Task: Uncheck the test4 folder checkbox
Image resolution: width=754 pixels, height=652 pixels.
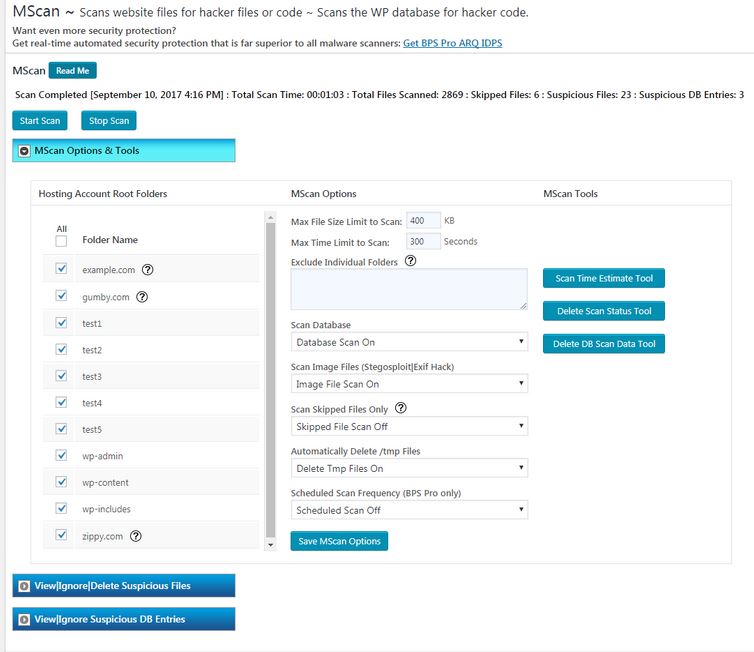Action: click(x=61, y=402)
